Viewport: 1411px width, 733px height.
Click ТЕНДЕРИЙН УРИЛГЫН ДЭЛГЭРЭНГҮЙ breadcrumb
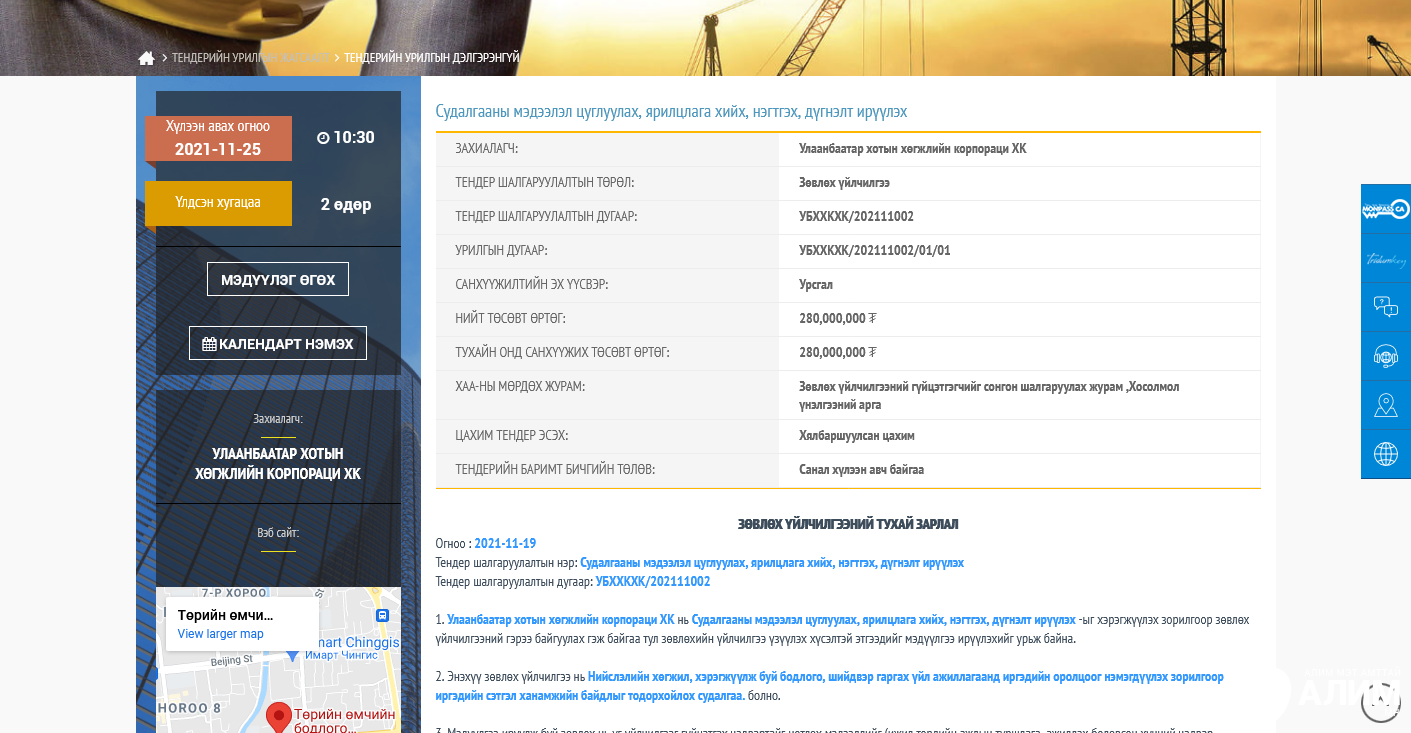[432, 58]
